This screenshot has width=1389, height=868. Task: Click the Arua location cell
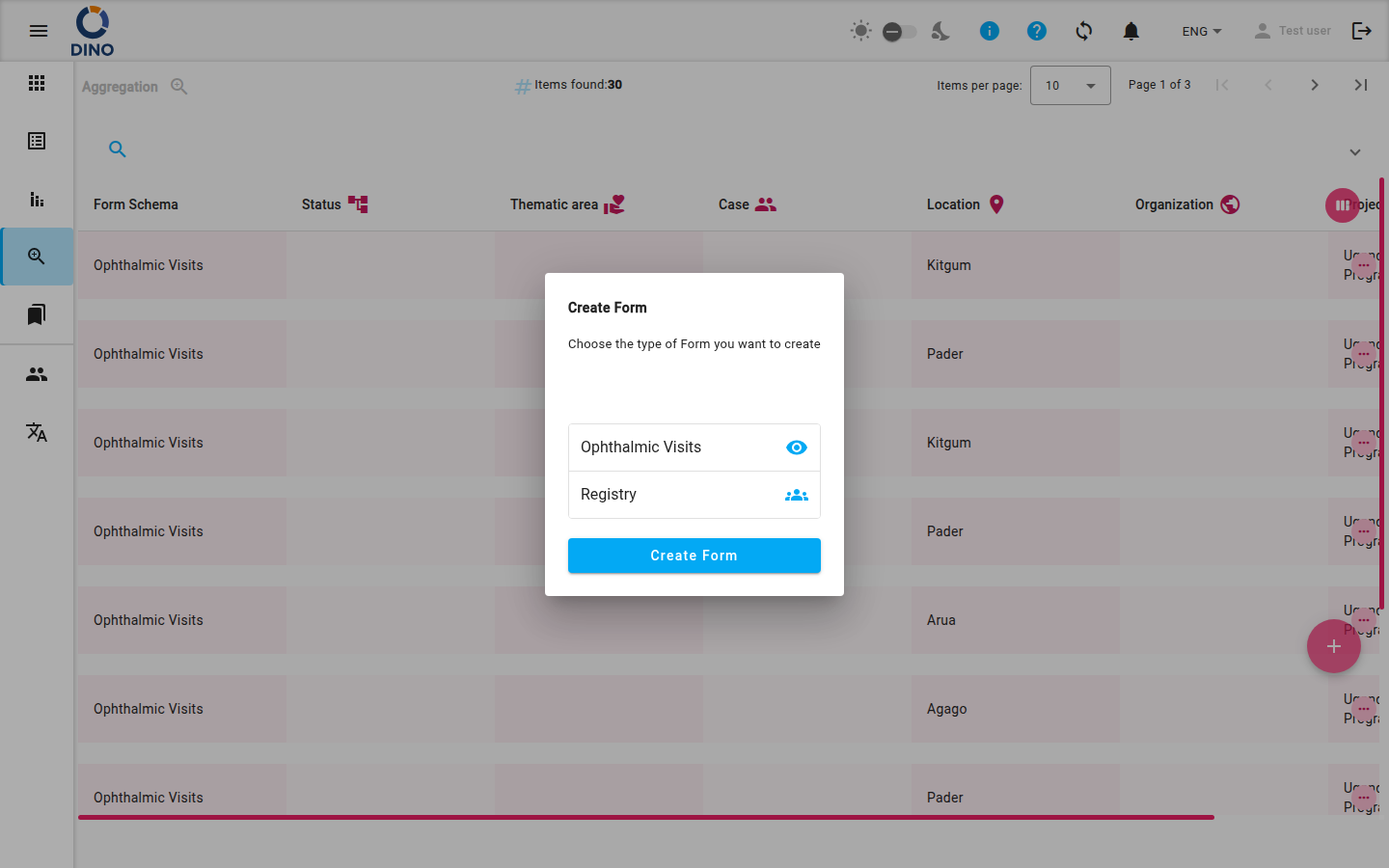(x=1016, y=620)
